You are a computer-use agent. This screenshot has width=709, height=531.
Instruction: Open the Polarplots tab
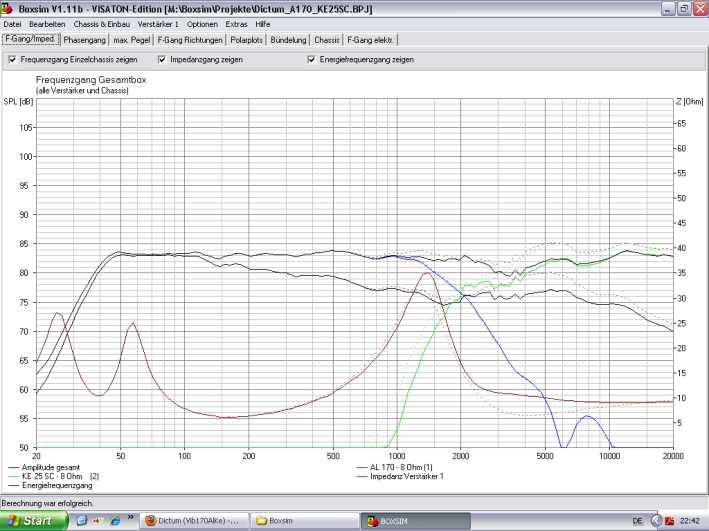[247, 41]
